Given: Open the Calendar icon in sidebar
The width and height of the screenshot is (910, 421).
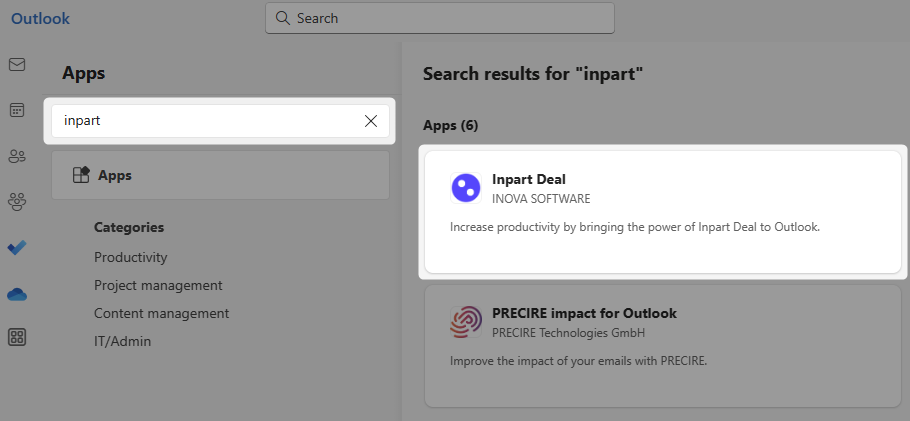Looking at the screenshot, I should [x=17, y=110].
